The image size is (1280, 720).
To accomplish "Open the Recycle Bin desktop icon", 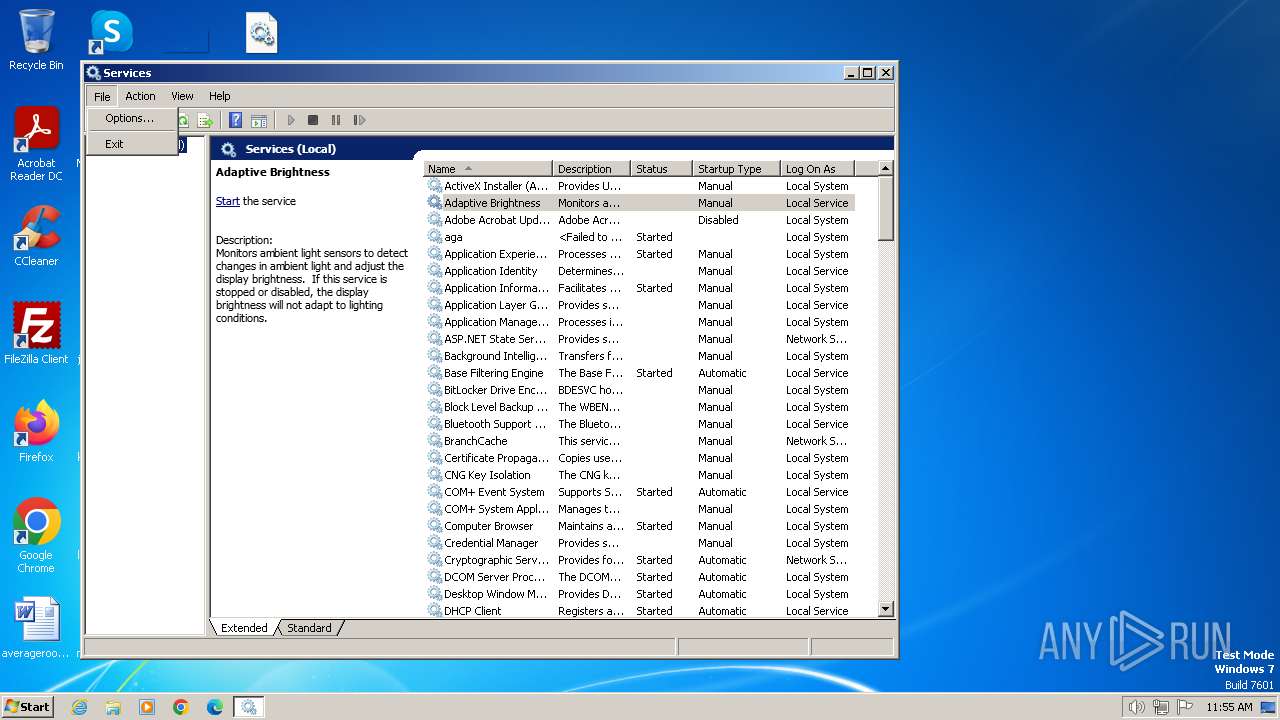I will coord(36,40).
